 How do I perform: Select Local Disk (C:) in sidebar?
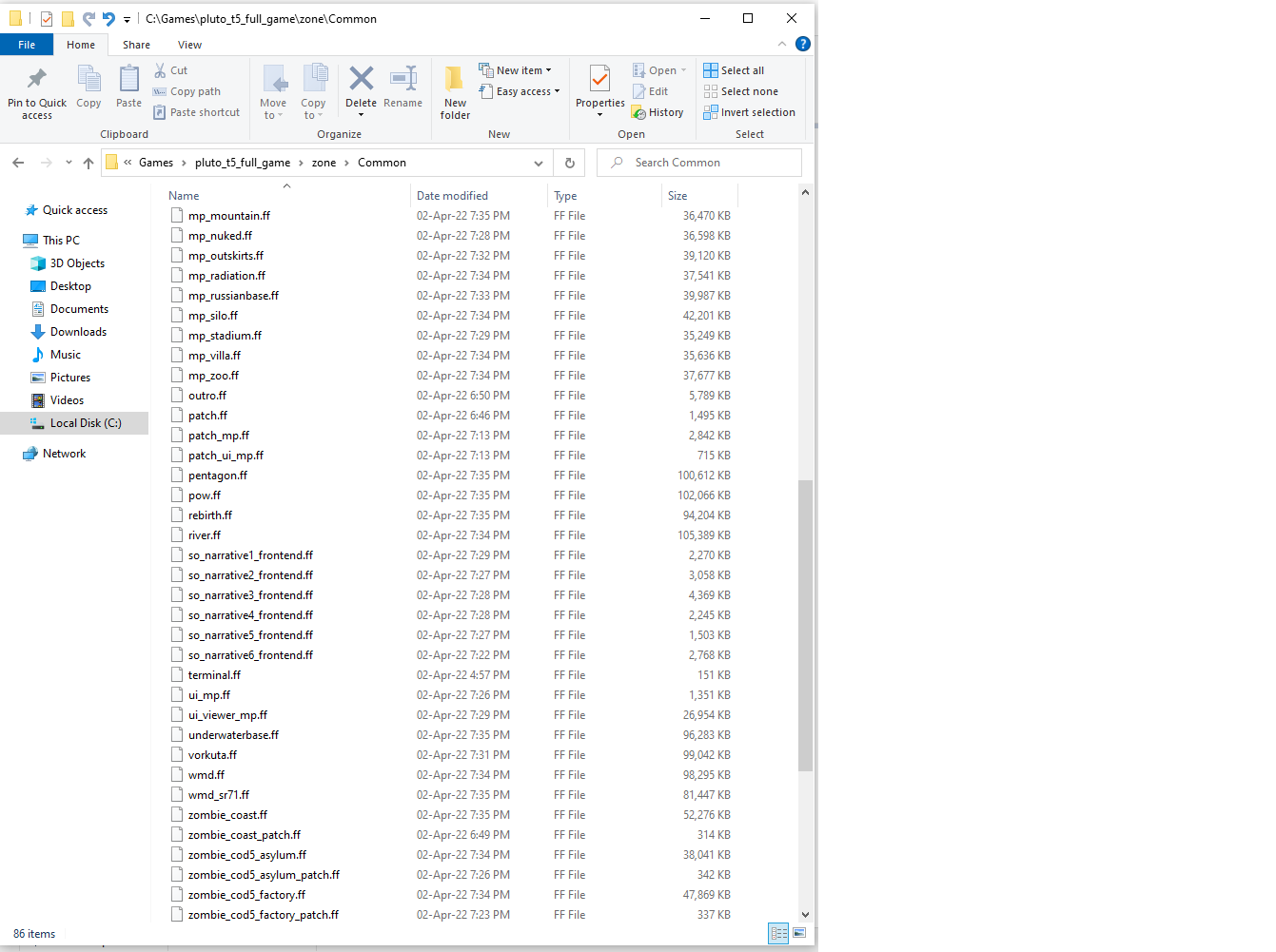(x=86, y=423)
